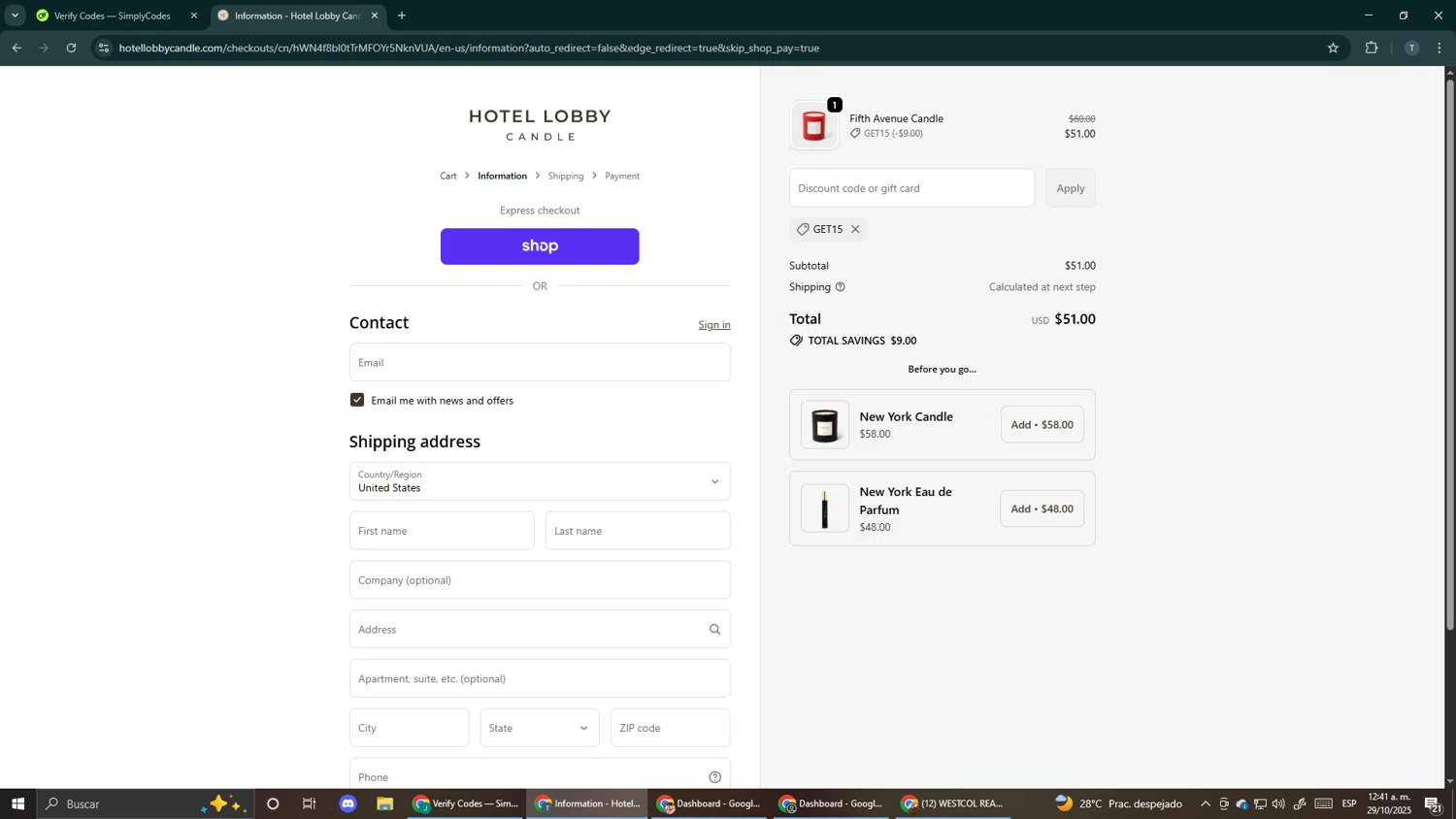Click the Phone input field
Viewport: 1456px width, 819px height.
click(540, 775)
